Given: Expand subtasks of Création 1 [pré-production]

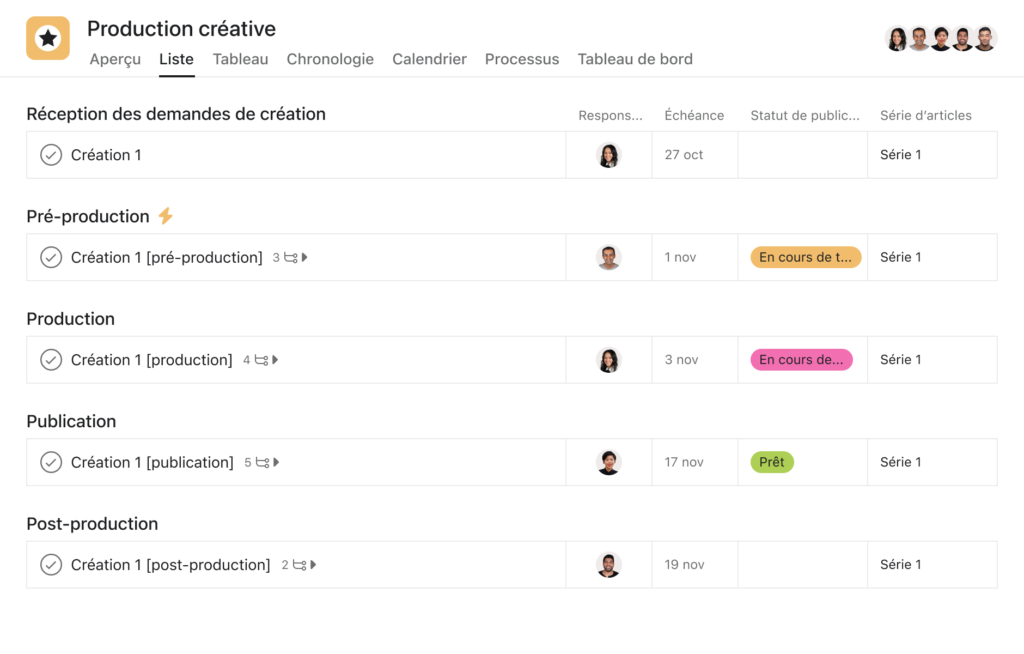Looking at the screenshot, I should coord(304,257).
